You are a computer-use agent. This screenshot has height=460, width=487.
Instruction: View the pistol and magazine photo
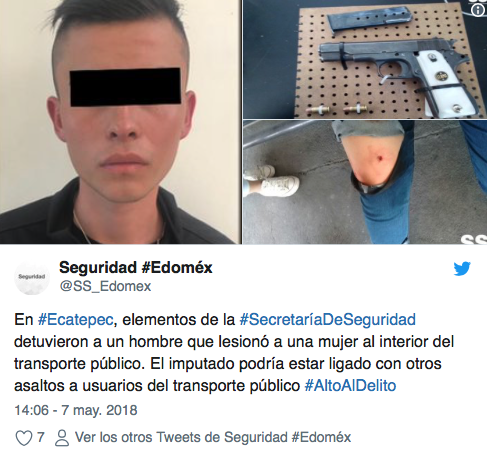point(365,59)
